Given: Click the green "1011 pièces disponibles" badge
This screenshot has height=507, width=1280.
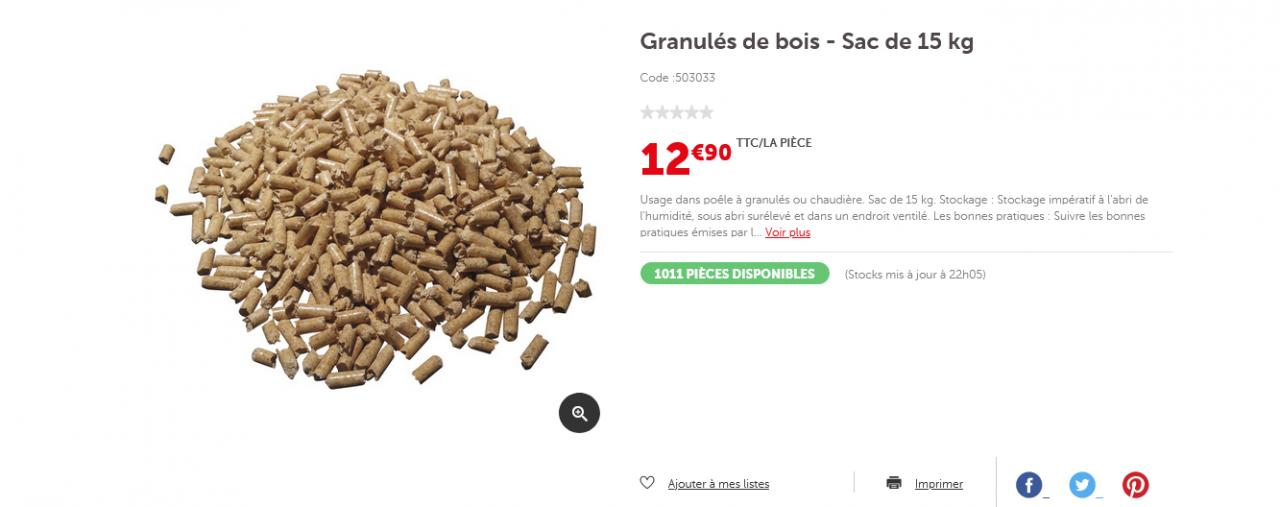Looking at the screenshot, I should 734,274.
